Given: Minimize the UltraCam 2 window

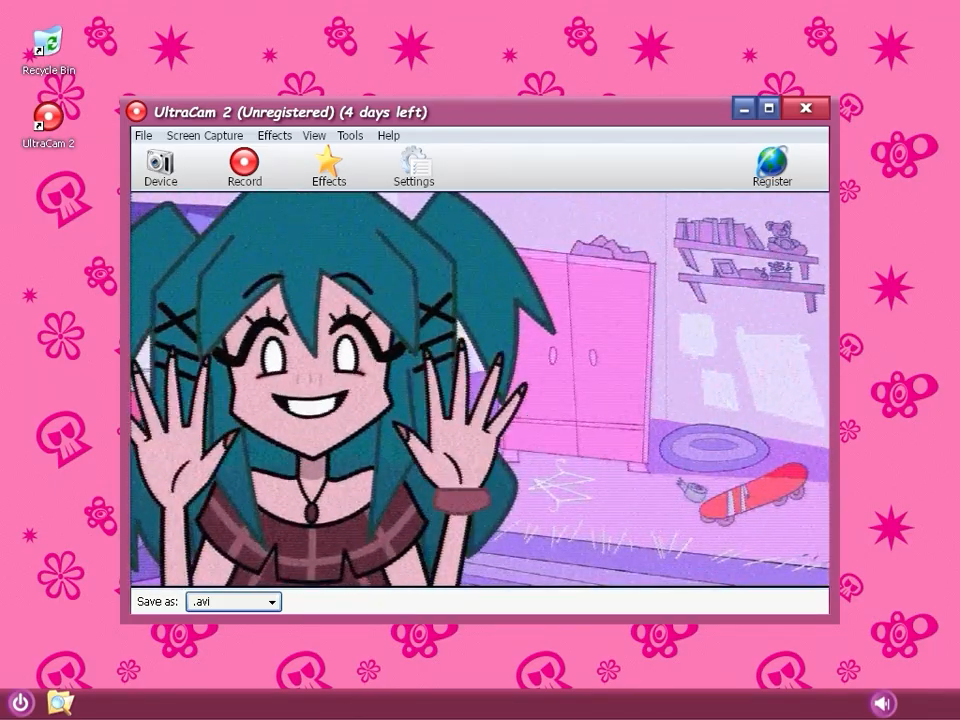Looking at the screenshot, I should coord(744,109).
